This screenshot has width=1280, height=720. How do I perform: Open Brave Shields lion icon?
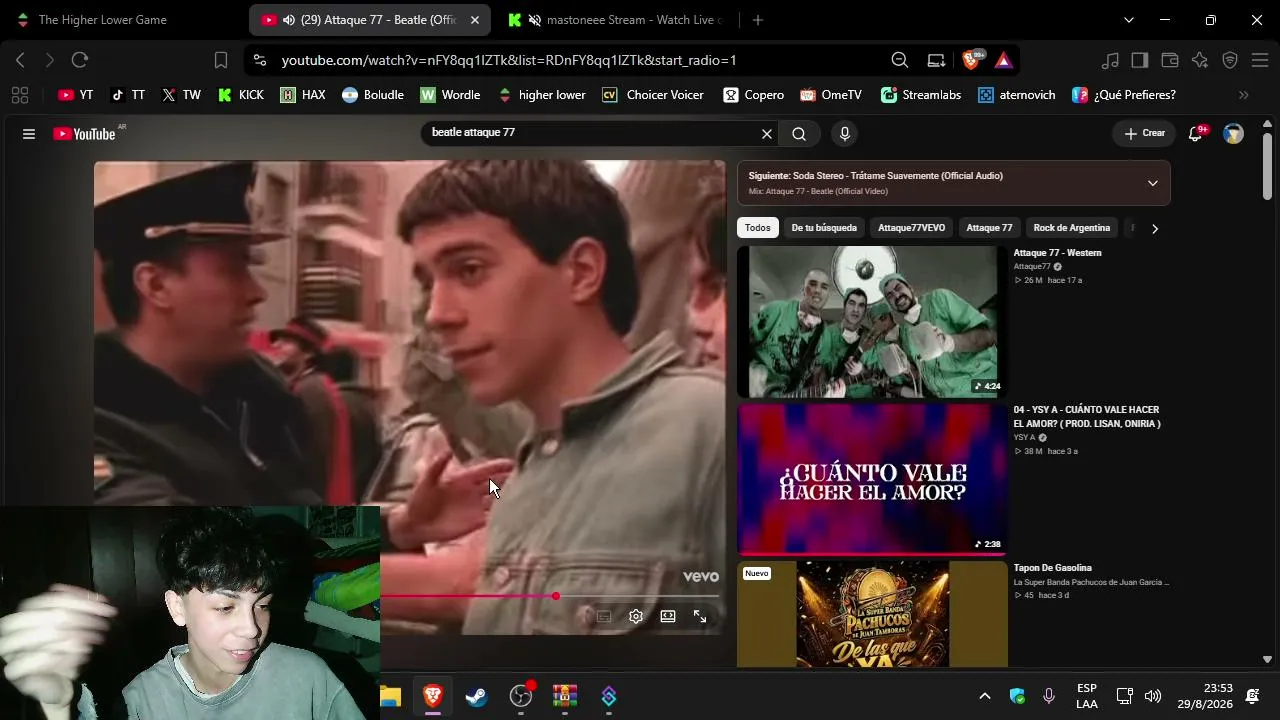971,60
